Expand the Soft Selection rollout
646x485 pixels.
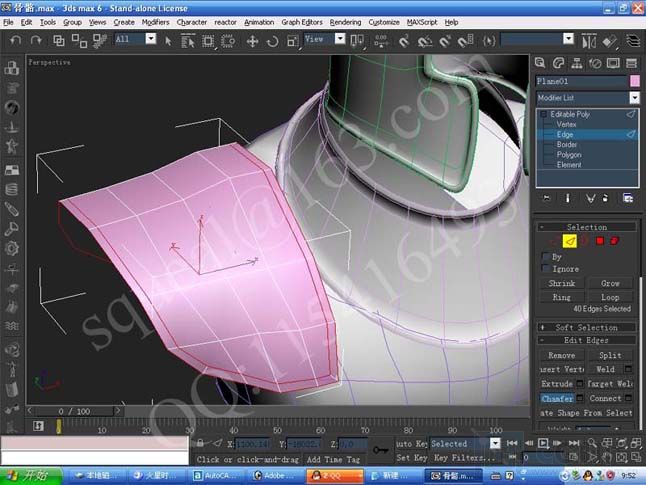point(586,328)
